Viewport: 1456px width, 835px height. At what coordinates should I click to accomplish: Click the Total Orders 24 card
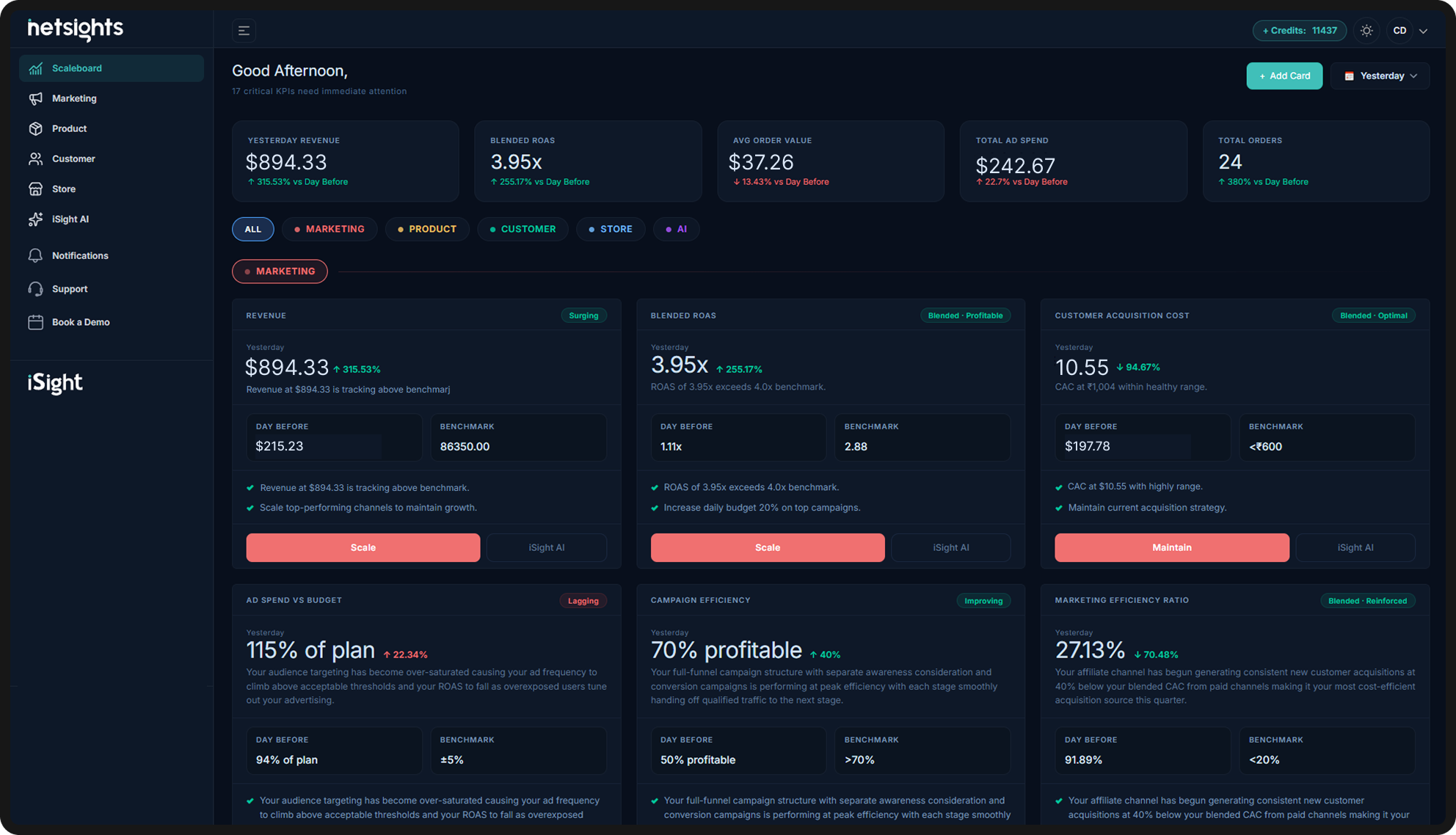1316,161
